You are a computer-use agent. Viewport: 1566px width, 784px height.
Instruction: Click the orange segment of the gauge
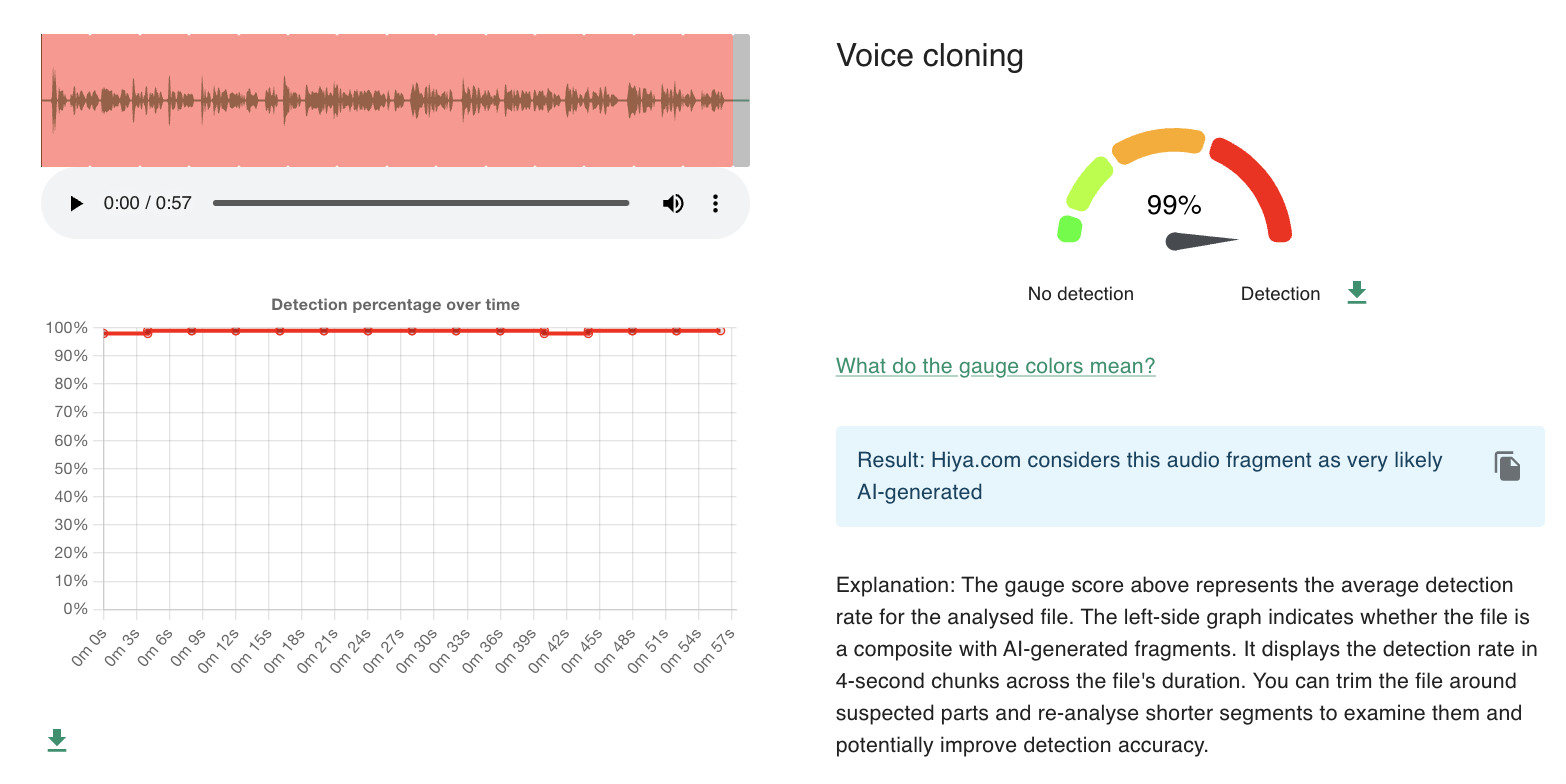coord(1159,144)
